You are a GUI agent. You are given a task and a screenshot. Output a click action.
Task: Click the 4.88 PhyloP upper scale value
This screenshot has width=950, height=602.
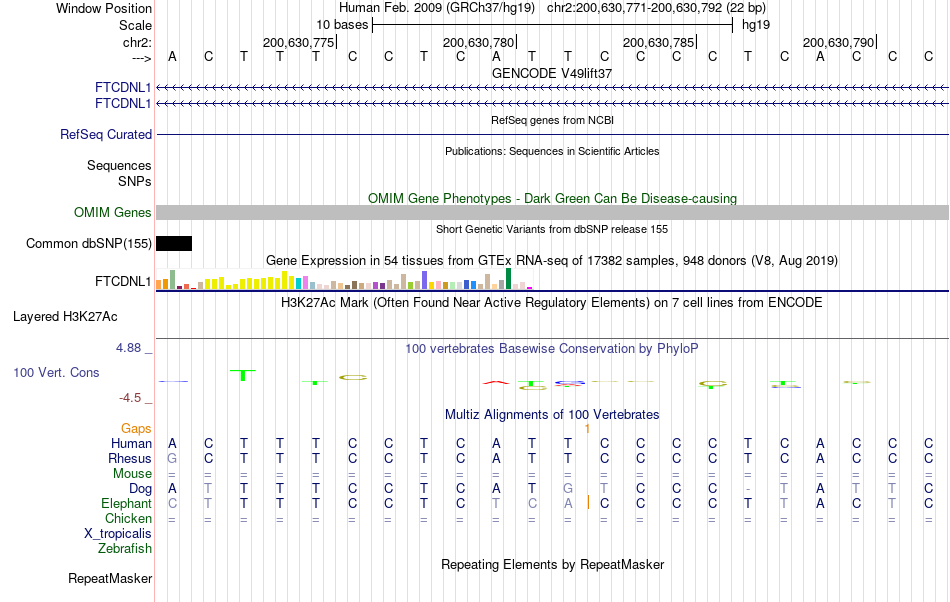(x=128, y=348)
